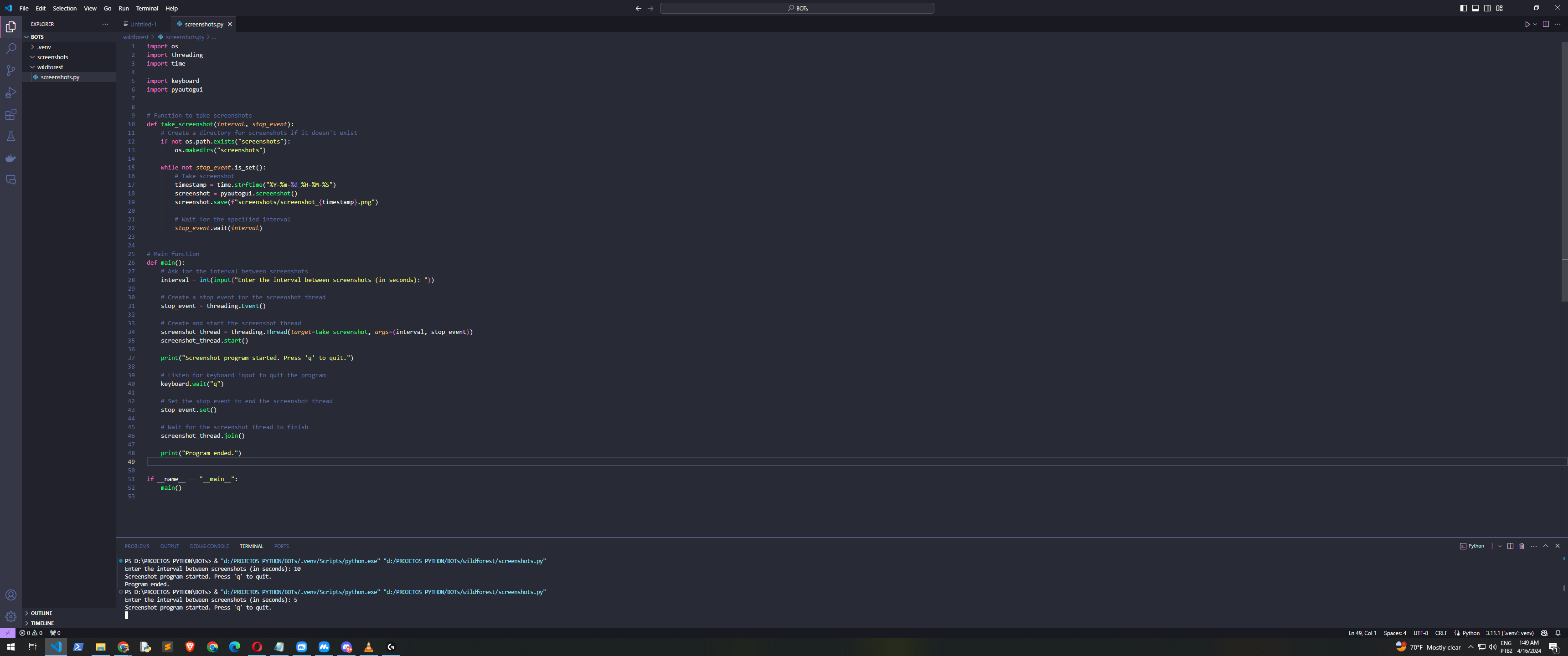Open the Search sidebar icon

10,49
